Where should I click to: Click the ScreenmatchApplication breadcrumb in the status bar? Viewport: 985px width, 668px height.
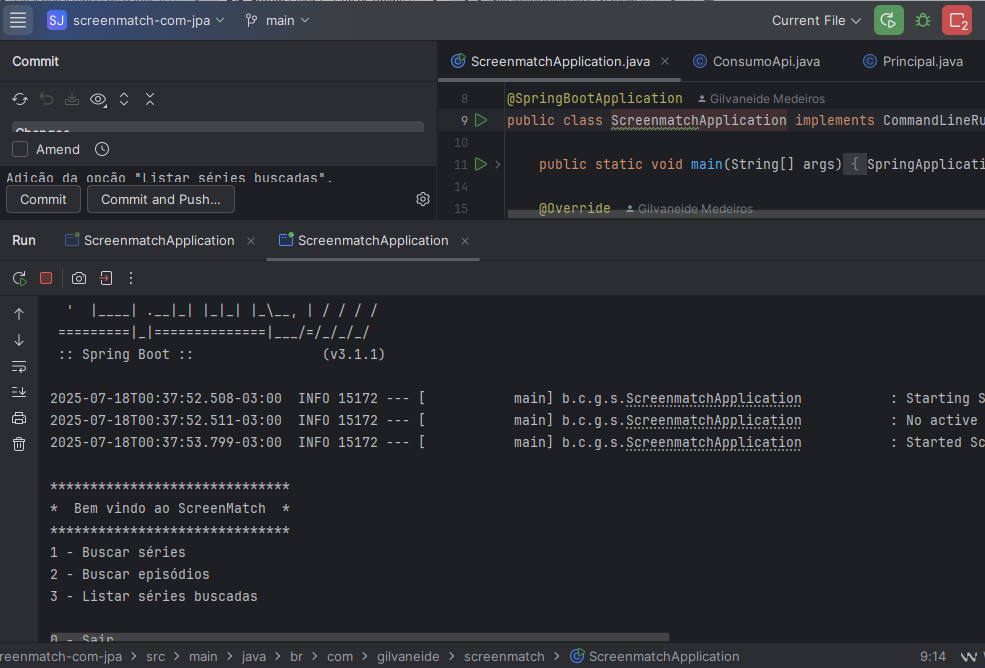point(655,657)
